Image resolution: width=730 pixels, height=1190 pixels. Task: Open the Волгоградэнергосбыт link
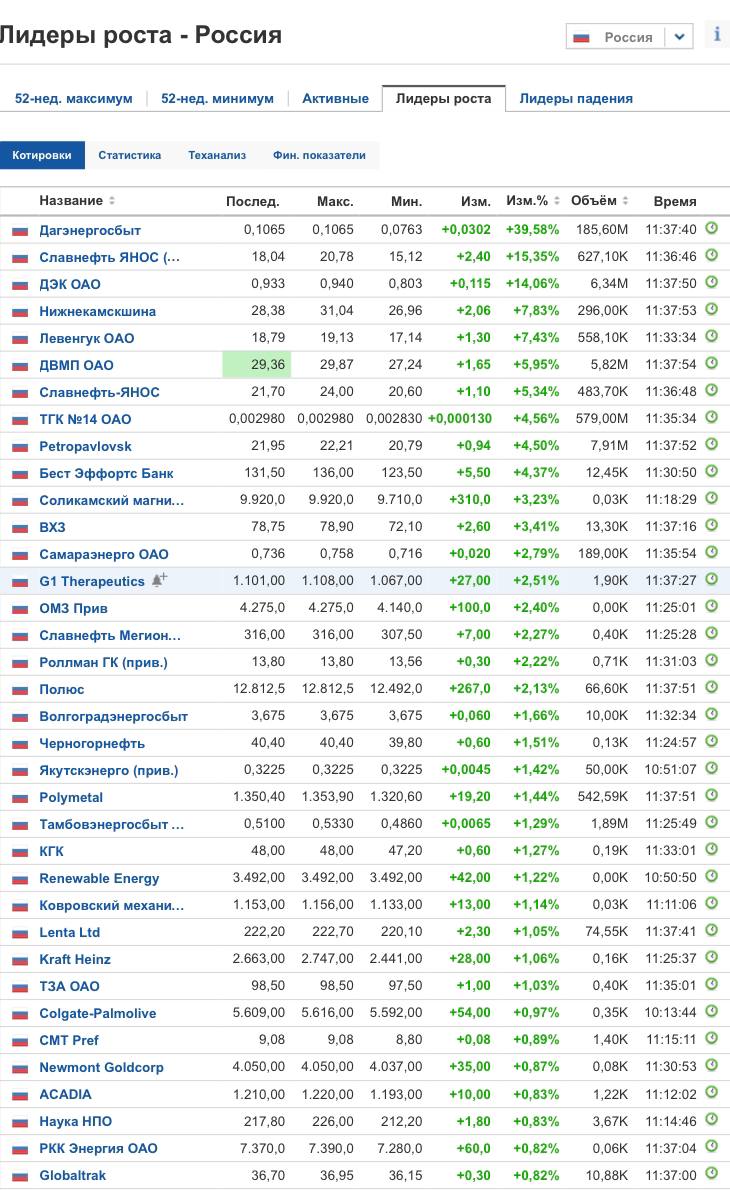pos(113,716)
